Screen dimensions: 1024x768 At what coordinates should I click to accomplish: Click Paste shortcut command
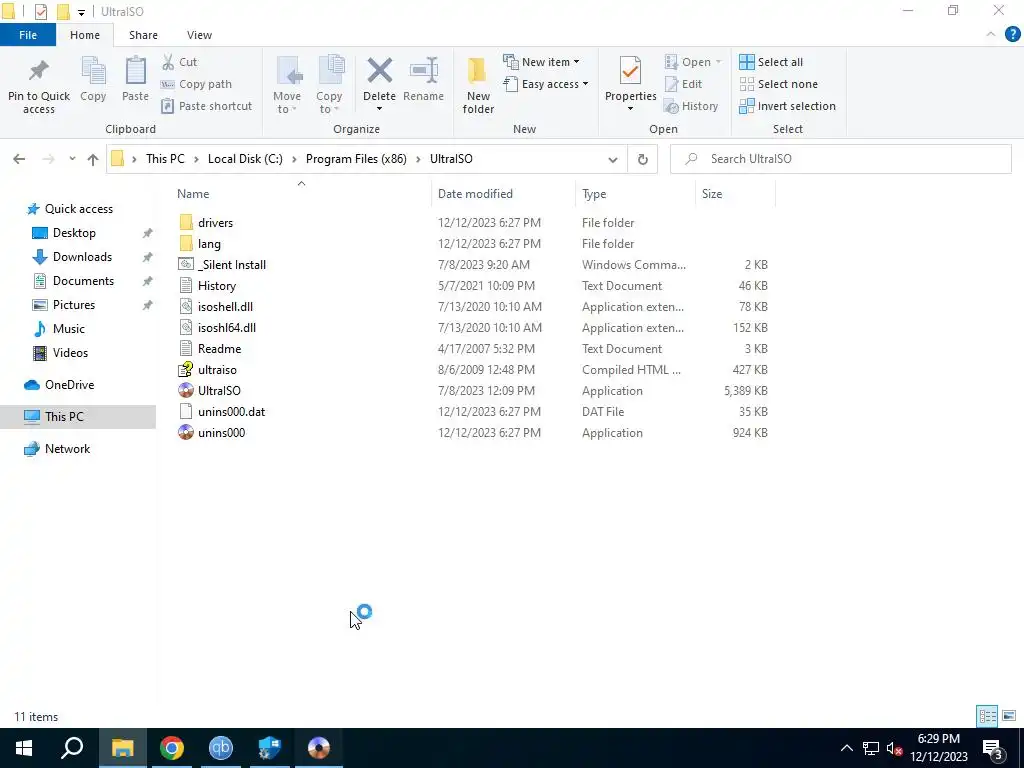206,106
